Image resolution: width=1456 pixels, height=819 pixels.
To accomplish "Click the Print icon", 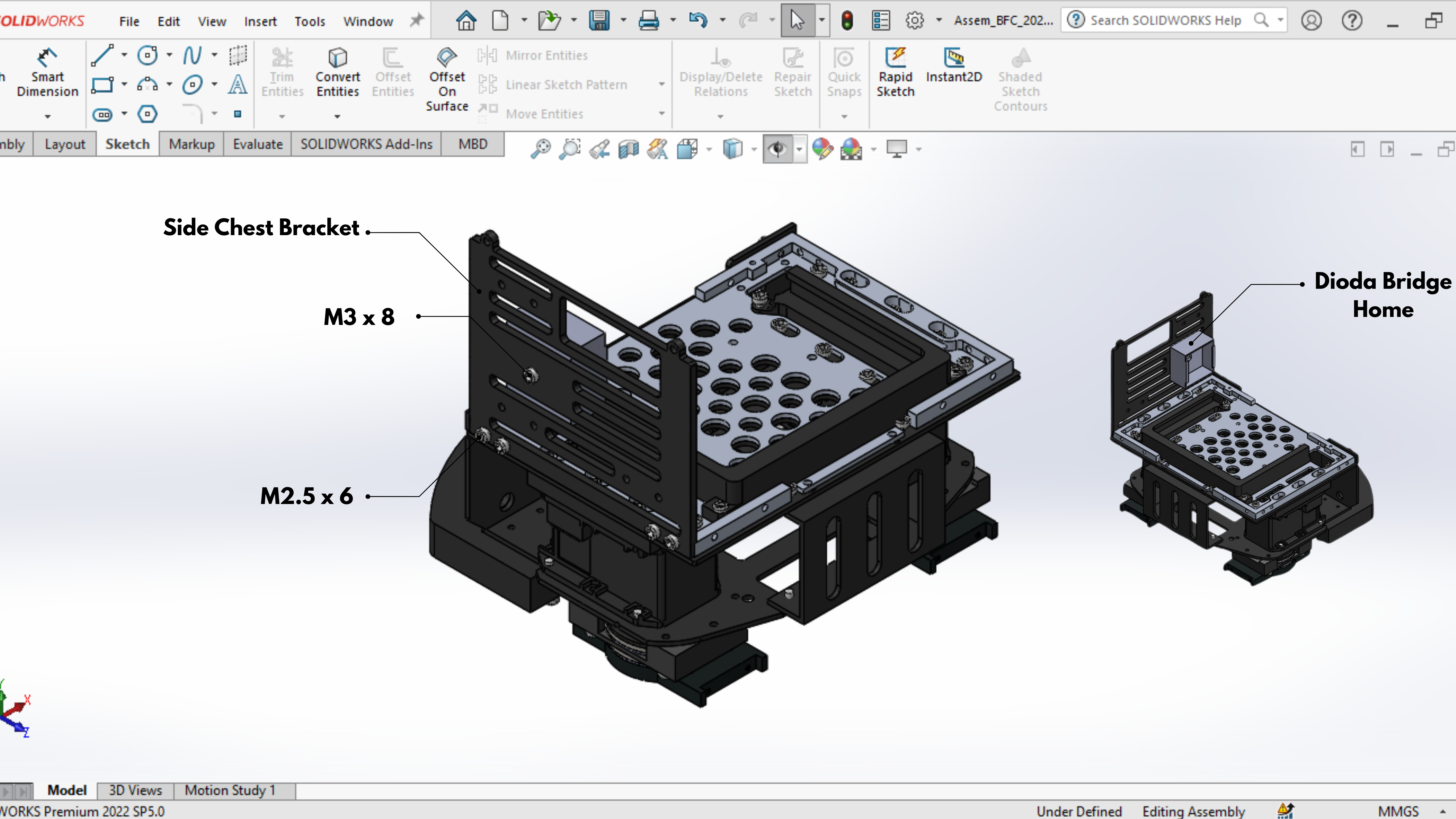I will pyautogui.click(x=649, y=21).
